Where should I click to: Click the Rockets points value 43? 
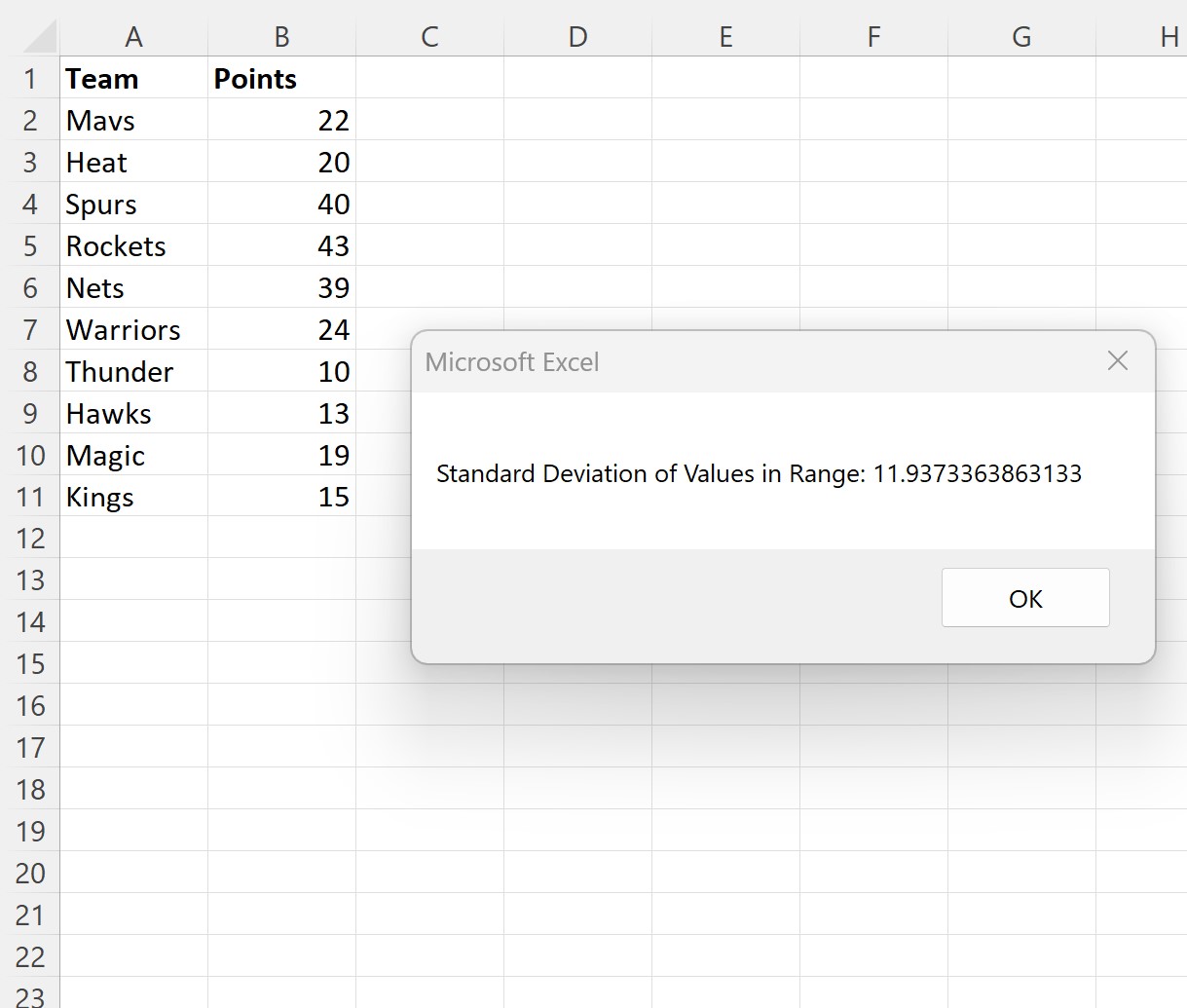tap(282, 245)
